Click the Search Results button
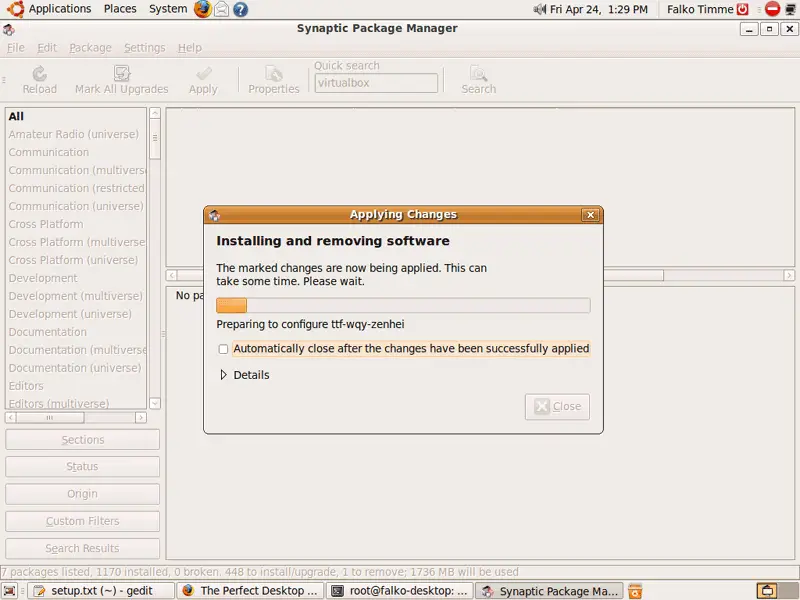Screen dimensions: 800x600 82,548
